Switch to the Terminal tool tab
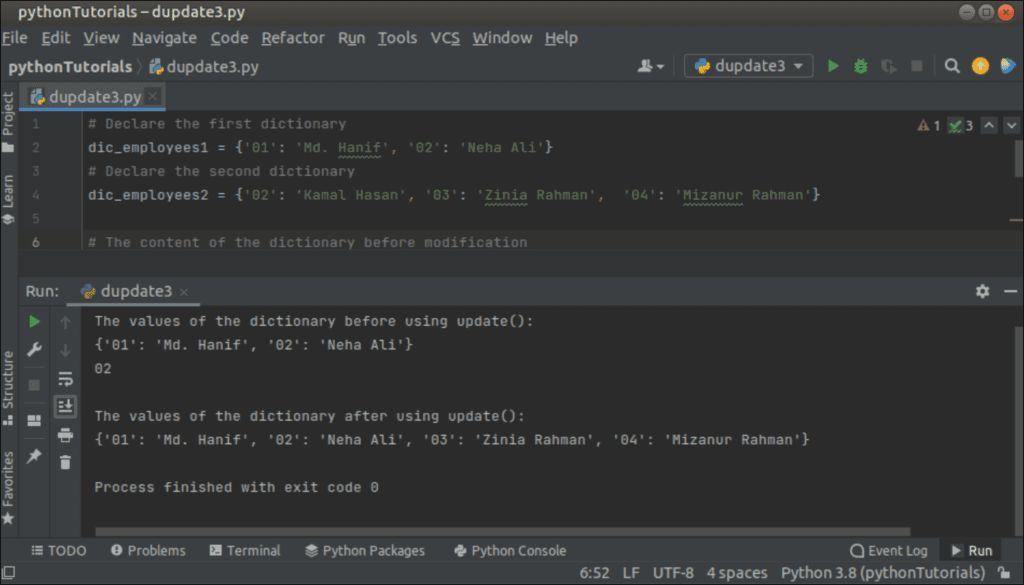Image resolution: width=1024 pixels, height=585 pixels. coord(245,550)
